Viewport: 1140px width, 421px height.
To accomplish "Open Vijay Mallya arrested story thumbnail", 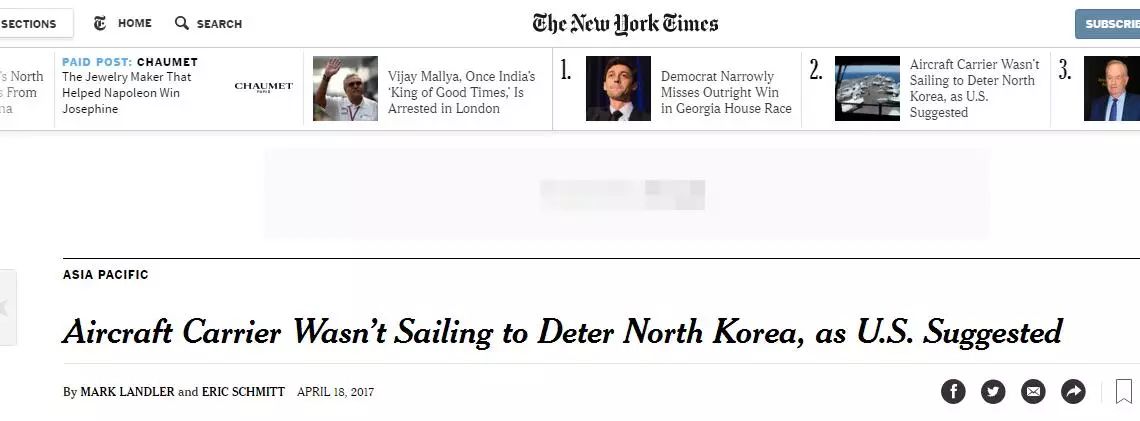I will coord(345,89).
